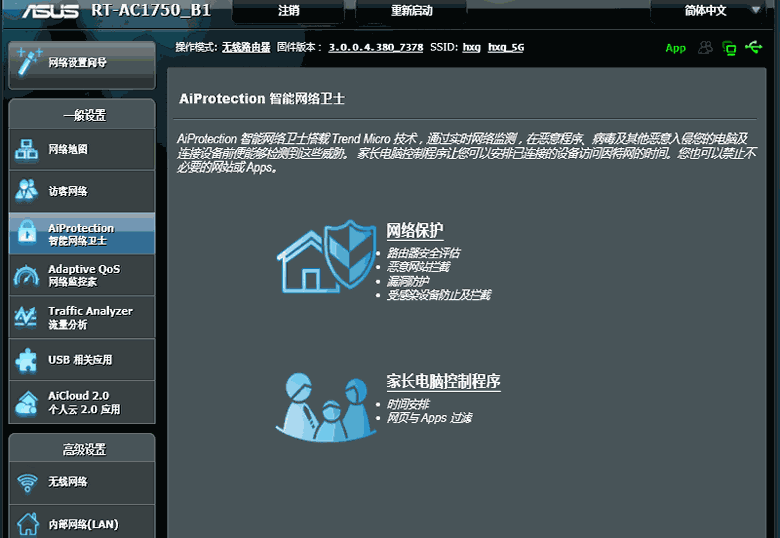Open the 内部网络(LAN) menu item

pyautogui.click(x=82, y=522)
